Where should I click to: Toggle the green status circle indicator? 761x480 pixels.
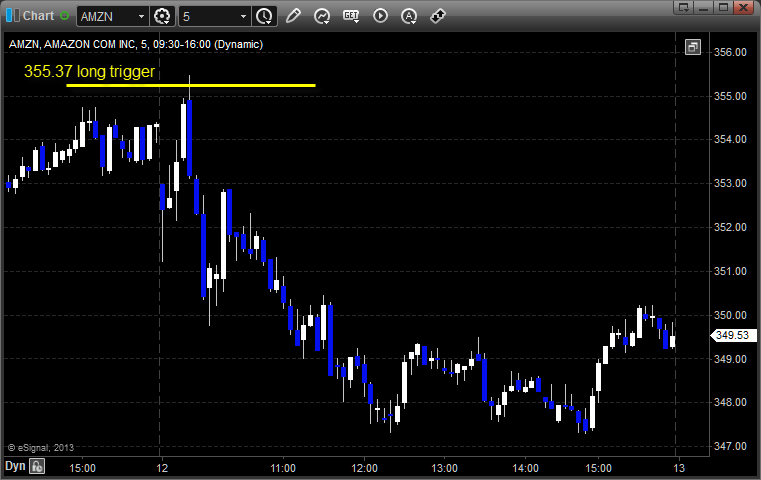click(x=64, y=16)
